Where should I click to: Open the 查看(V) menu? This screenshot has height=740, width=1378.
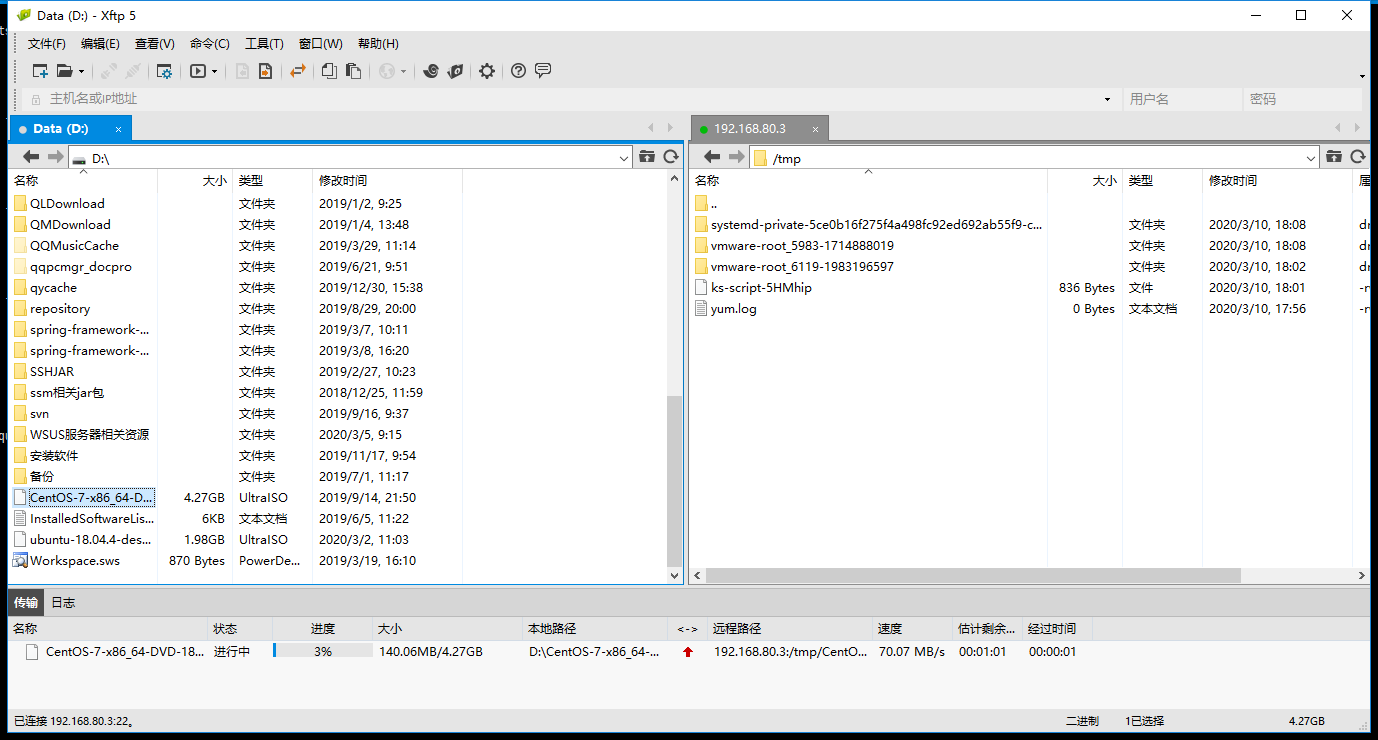pos(155,44)
